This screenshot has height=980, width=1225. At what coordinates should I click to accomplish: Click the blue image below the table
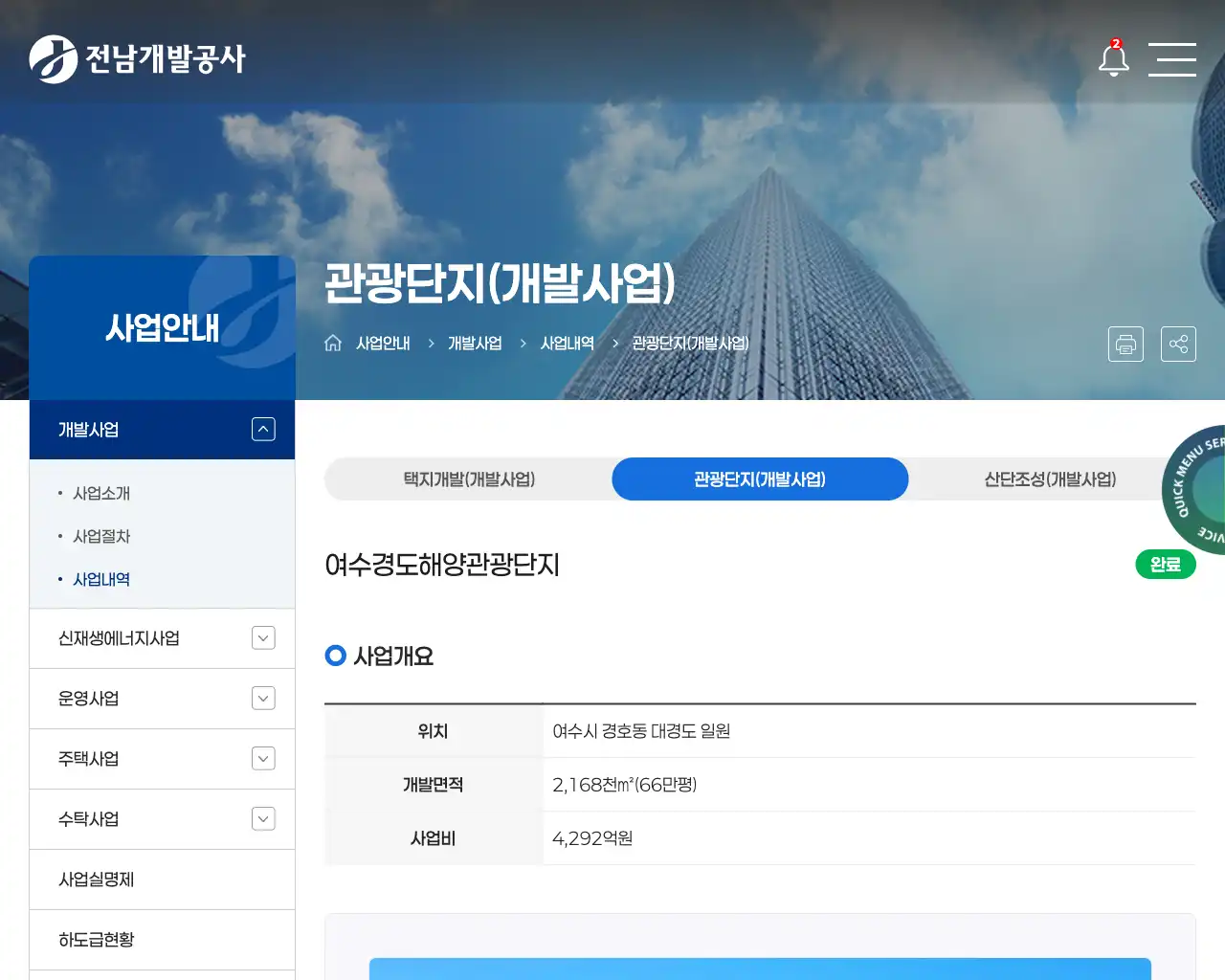[760, 968]
